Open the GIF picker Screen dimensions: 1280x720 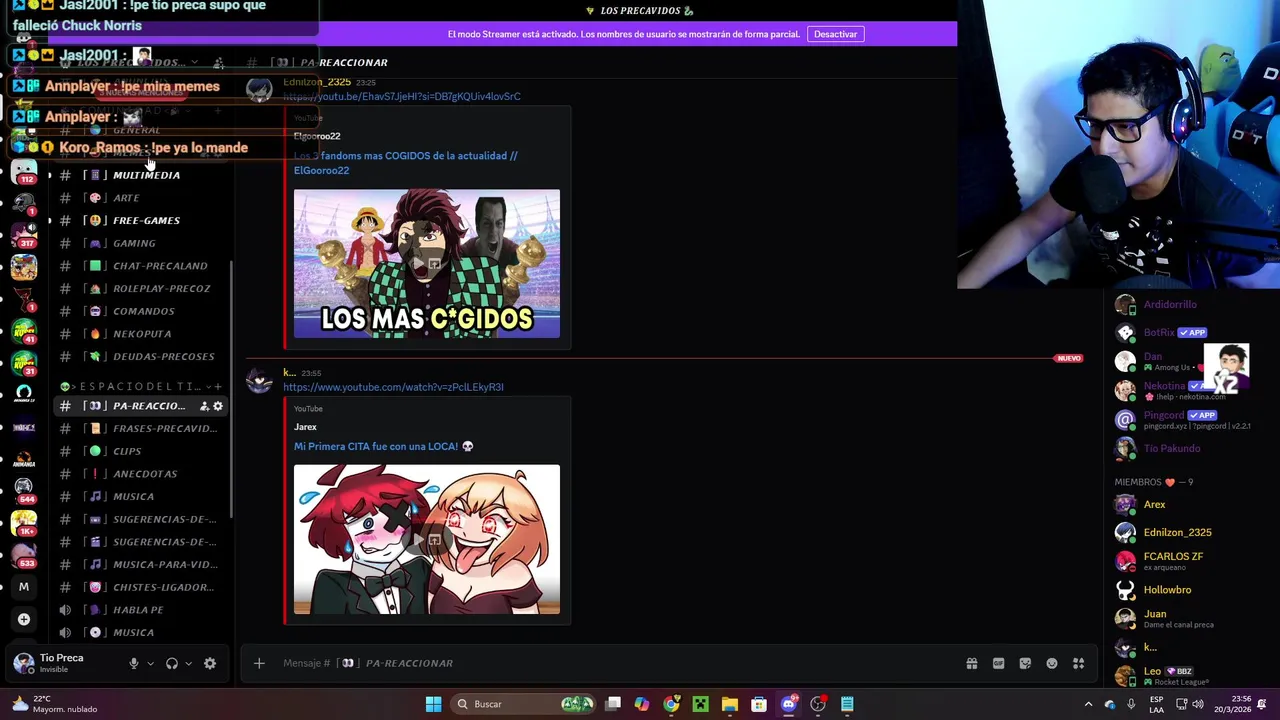click(x=998, y=663)
